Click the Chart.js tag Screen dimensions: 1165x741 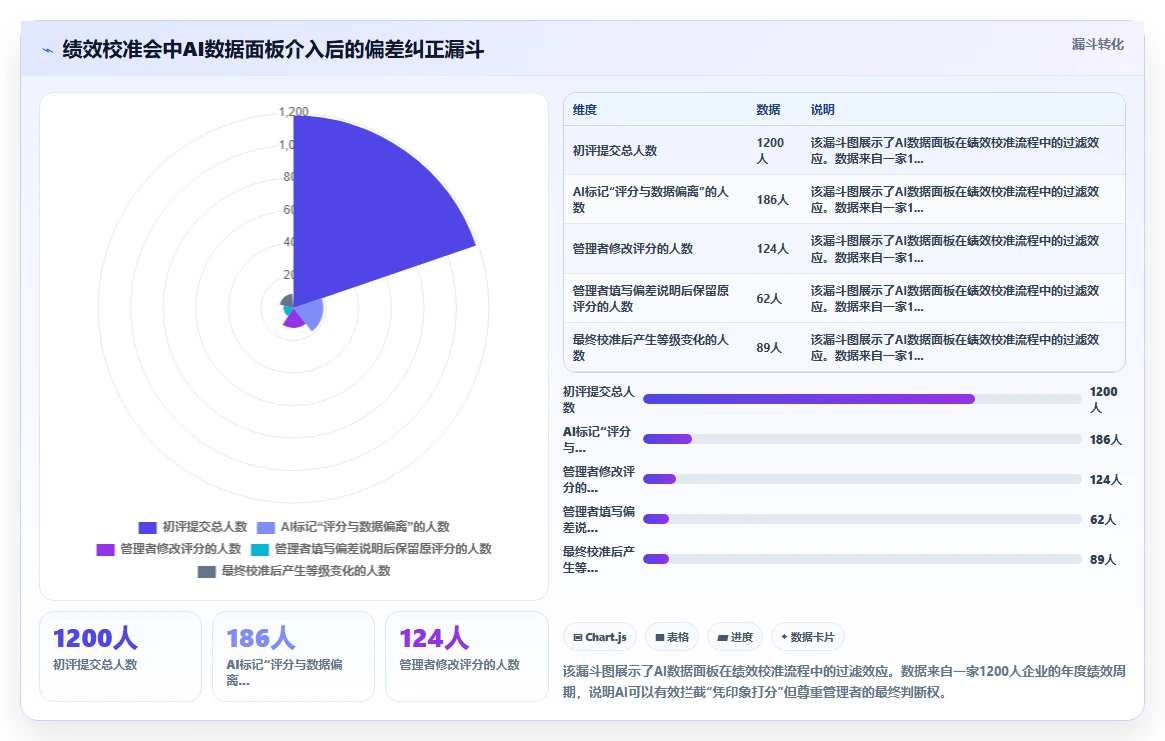coord(600,637)
